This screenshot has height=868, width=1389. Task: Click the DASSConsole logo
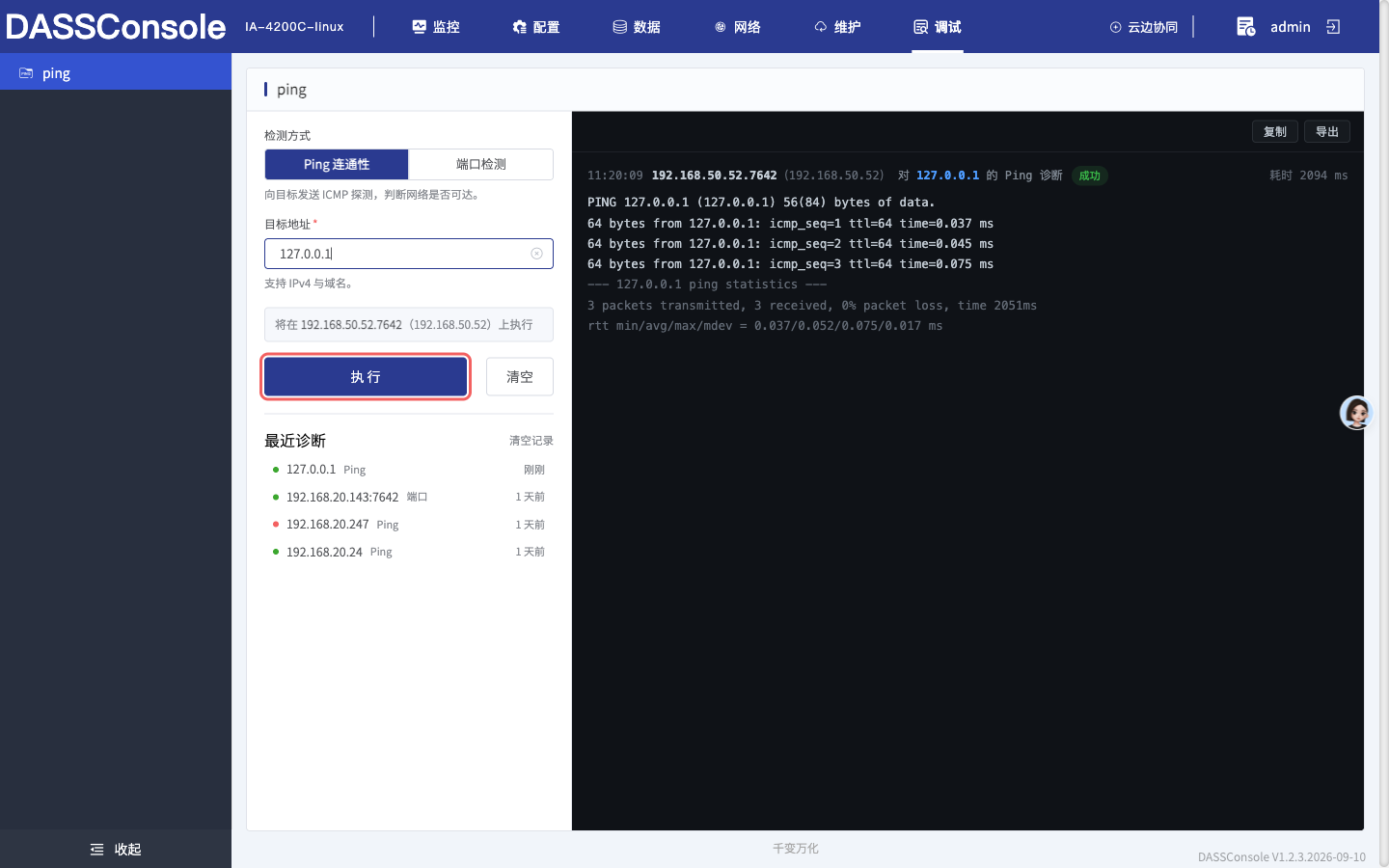116,27
